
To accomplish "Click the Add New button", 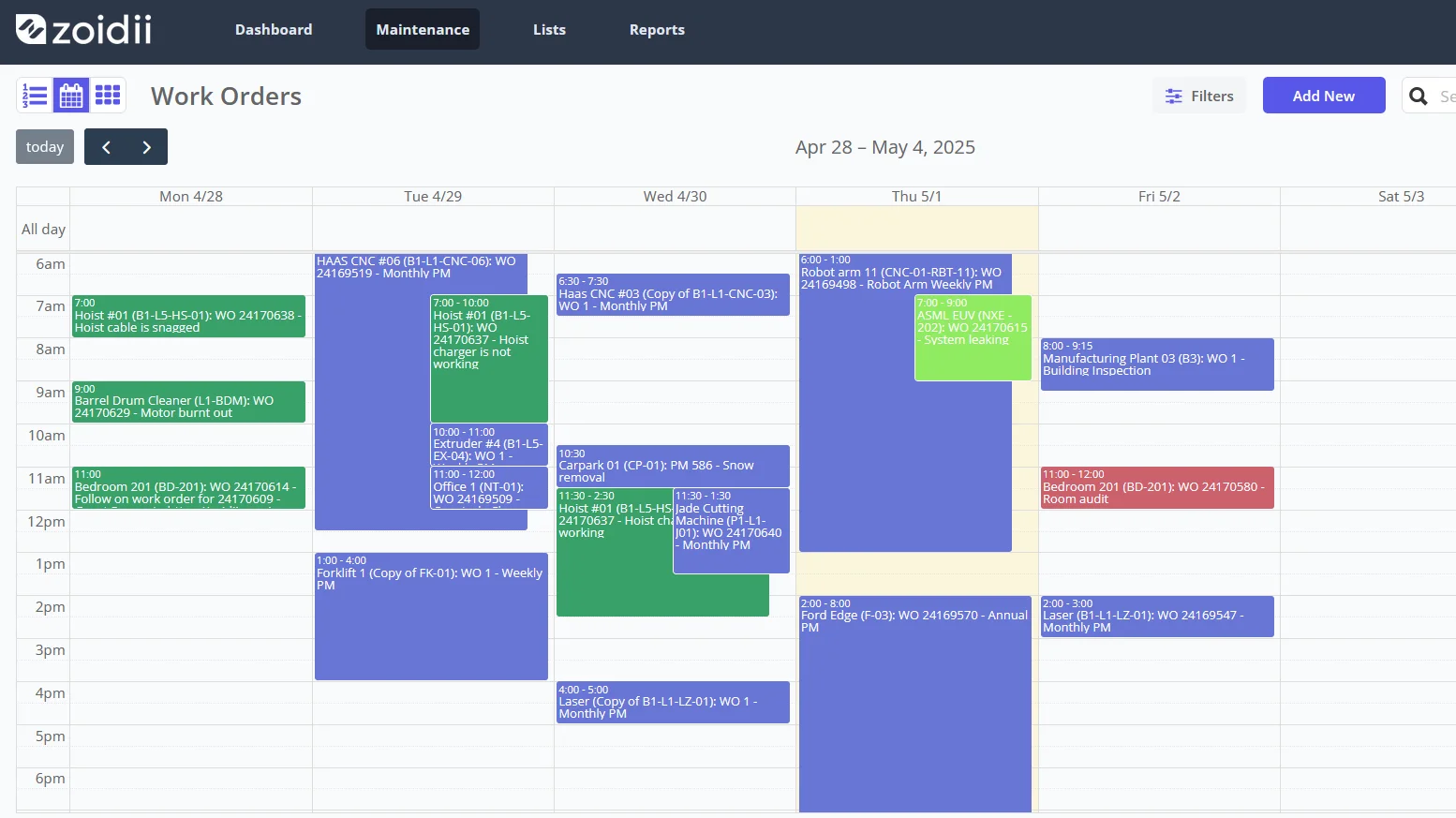I will coord(1324,96).
